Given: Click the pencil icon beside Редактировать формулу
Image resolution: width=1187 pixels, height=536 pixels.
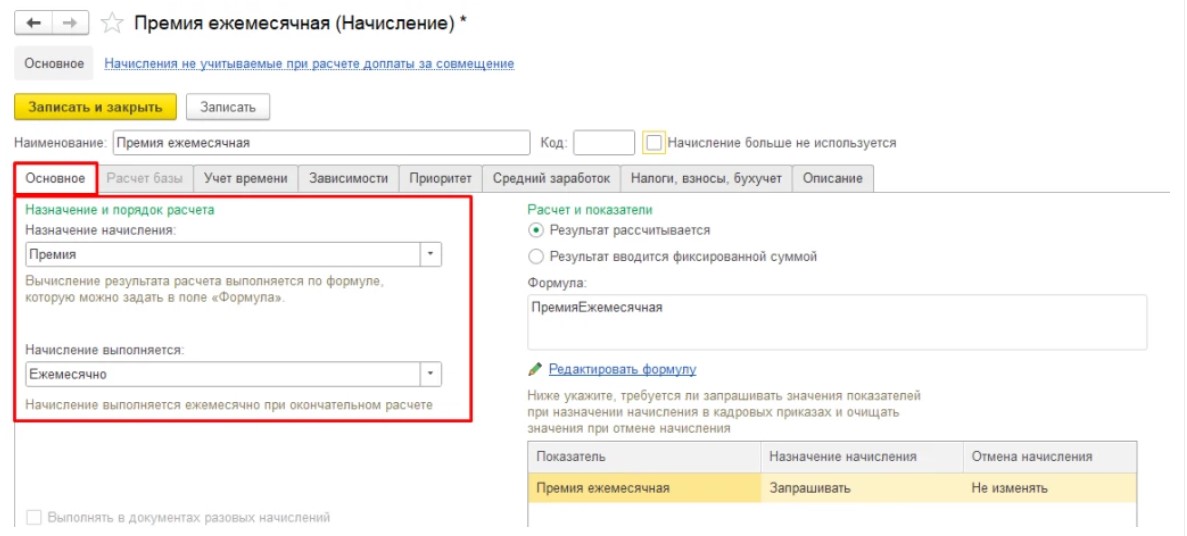Looking at the screenshot, I should click(535, 369).
